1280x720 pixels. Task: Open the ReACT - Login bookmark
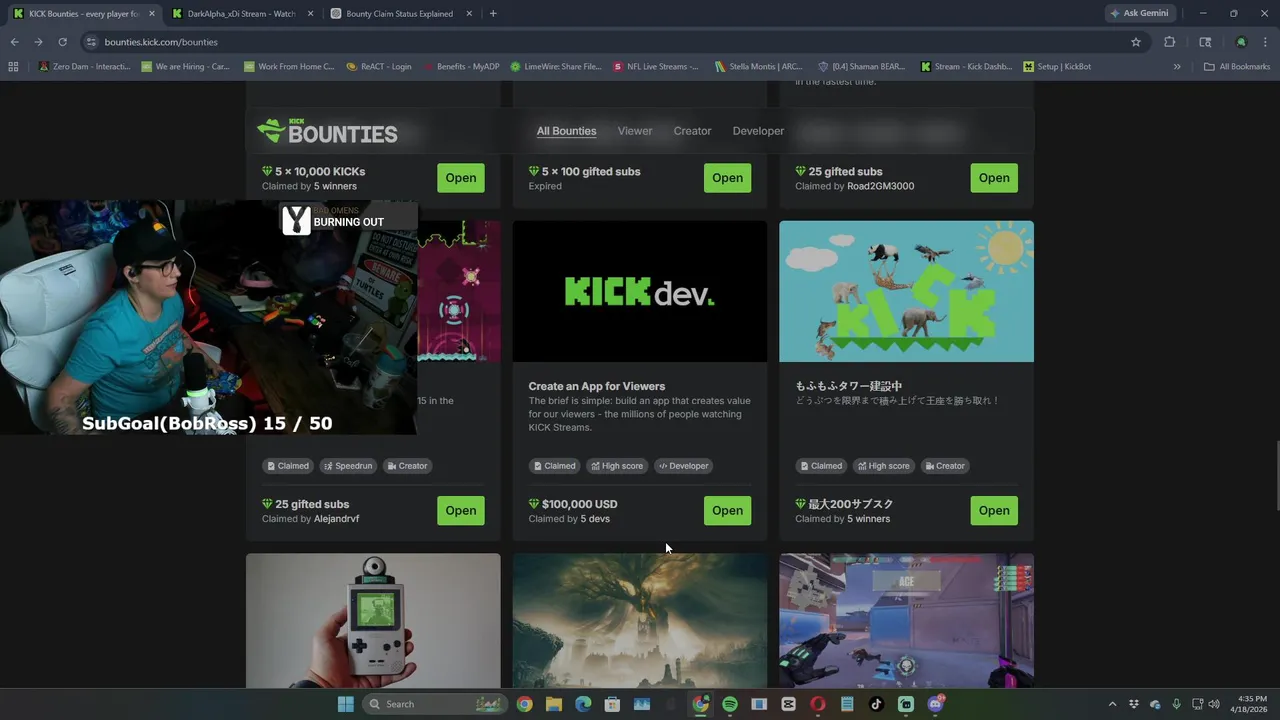pyautogui.click(x=379, y=67)
